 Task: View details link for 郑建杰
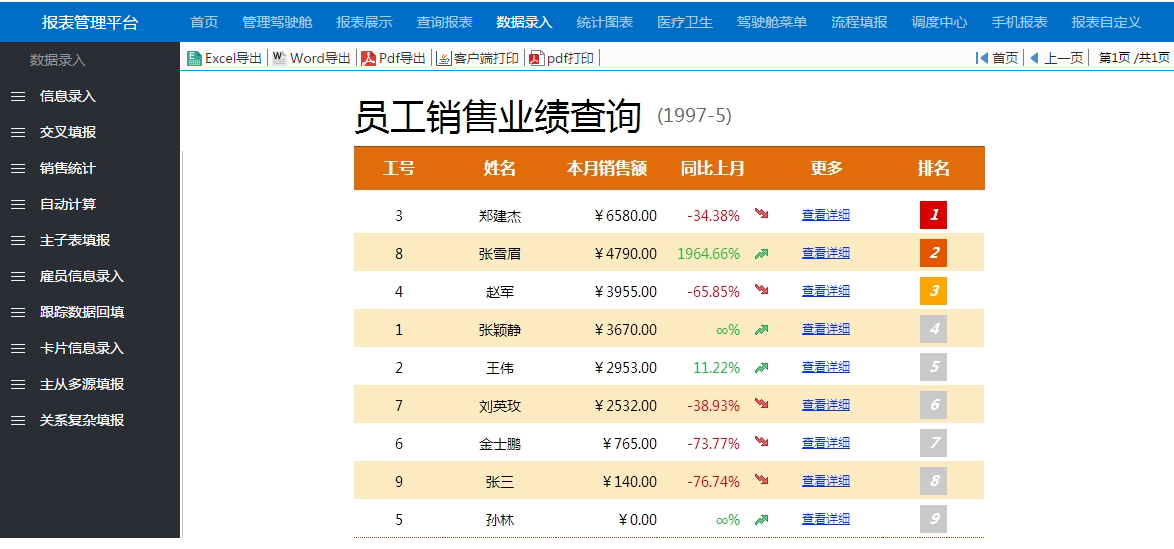point(826,215)
